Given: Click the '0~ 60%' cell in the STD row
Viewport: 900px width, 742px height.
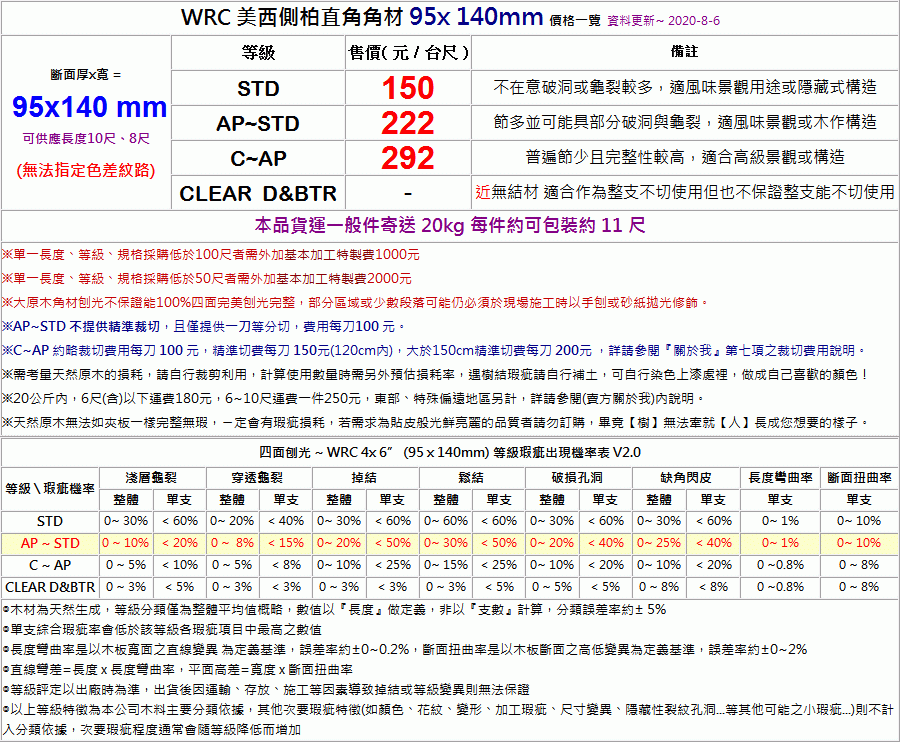Looking at the screenshot, I should pyautogui.click(x=445, y=521).
